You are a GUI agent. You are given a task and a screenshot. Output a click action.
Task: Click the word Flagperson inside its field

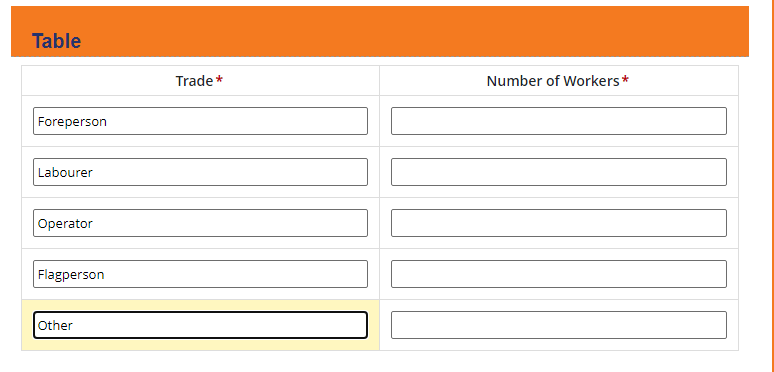pos(71,274)
